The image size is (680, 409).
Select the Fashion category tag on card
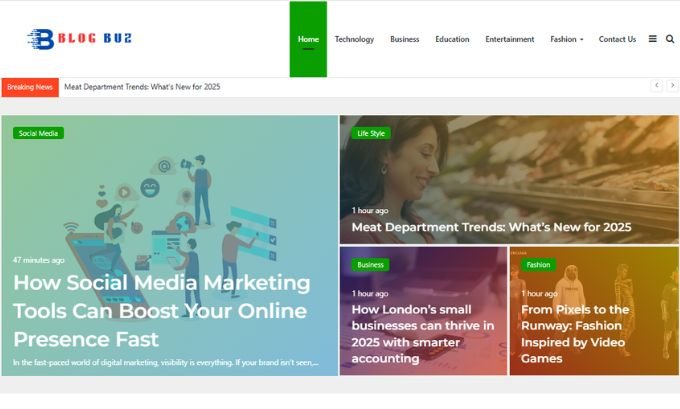(538, 265)
